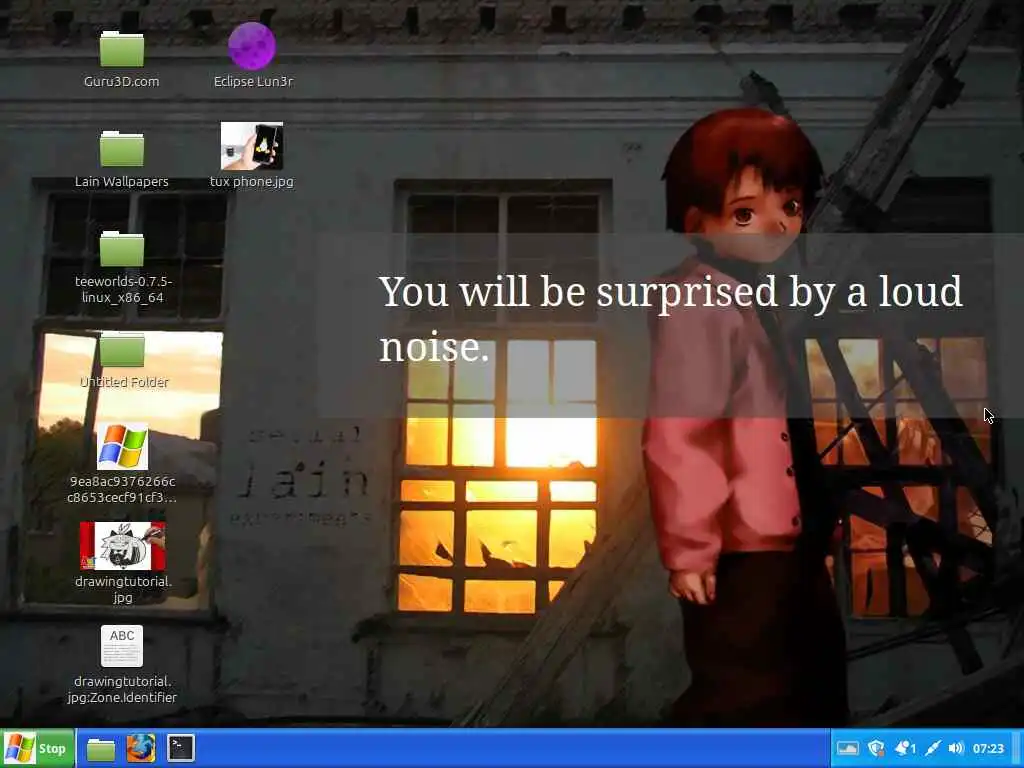Open the file manager from the taskbar
The width and height of the screenshot is (1024, 768).
[101, 749]
